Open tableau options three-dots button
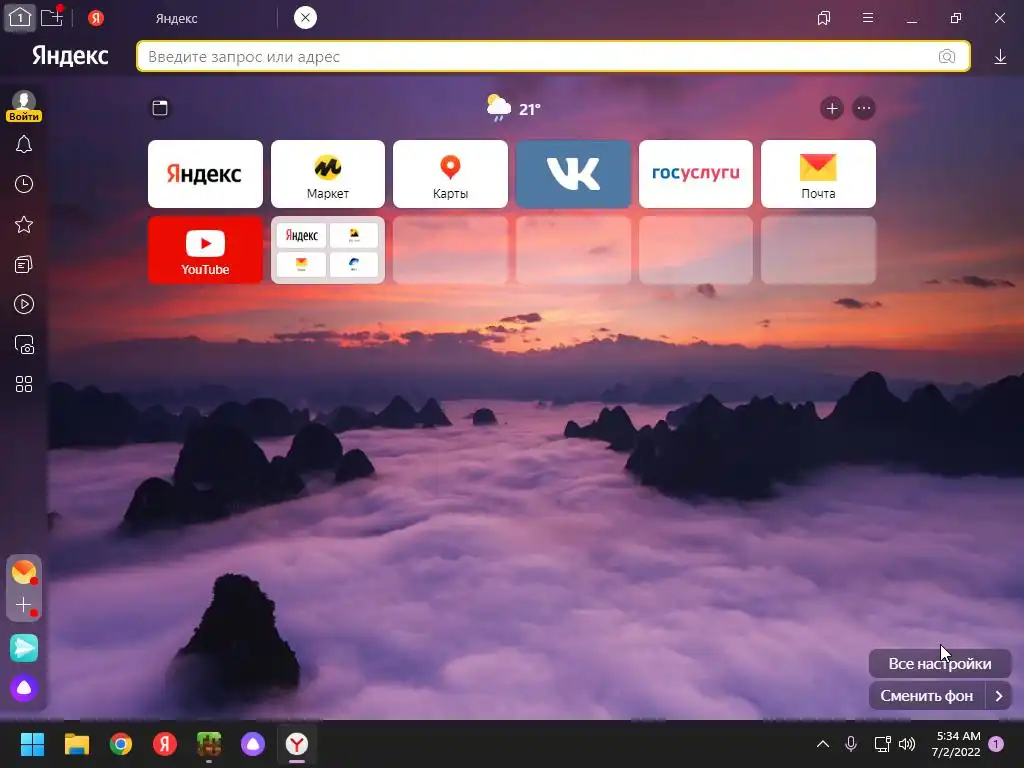This screenshot has height=768, width=1024. coord(864,108)
